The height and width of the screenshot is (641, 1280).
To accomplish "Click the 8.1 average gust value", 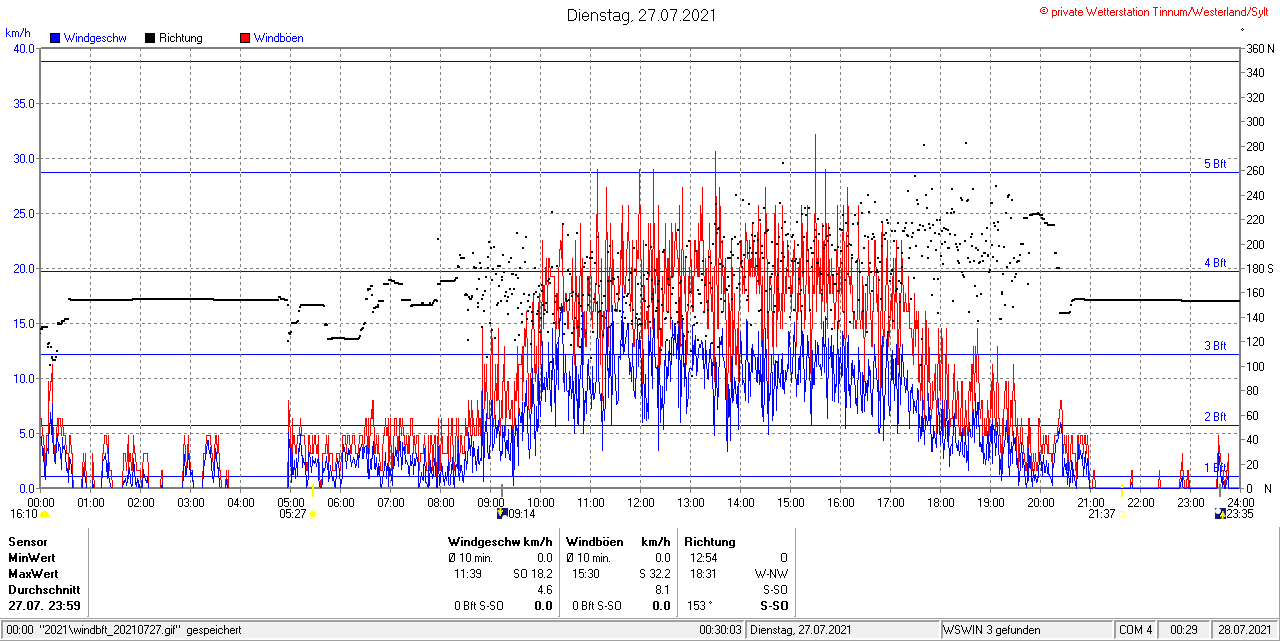I will [663, 590].
